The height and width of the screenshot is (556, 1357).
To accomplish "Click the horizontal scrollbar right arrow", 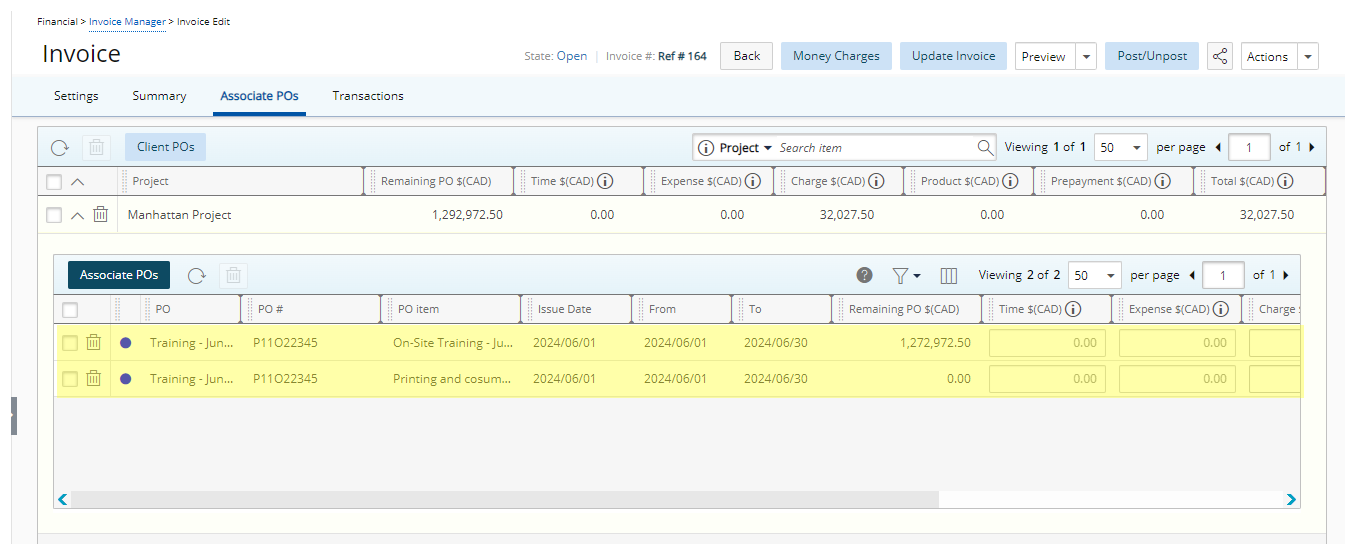I will (1291, 499).
